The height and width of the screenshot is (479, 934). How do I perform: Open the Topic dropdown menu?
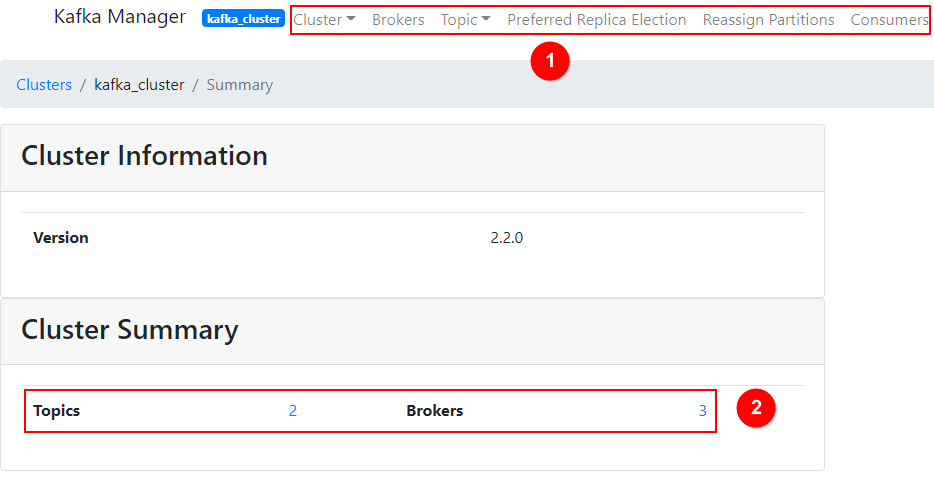pos(465,20)
